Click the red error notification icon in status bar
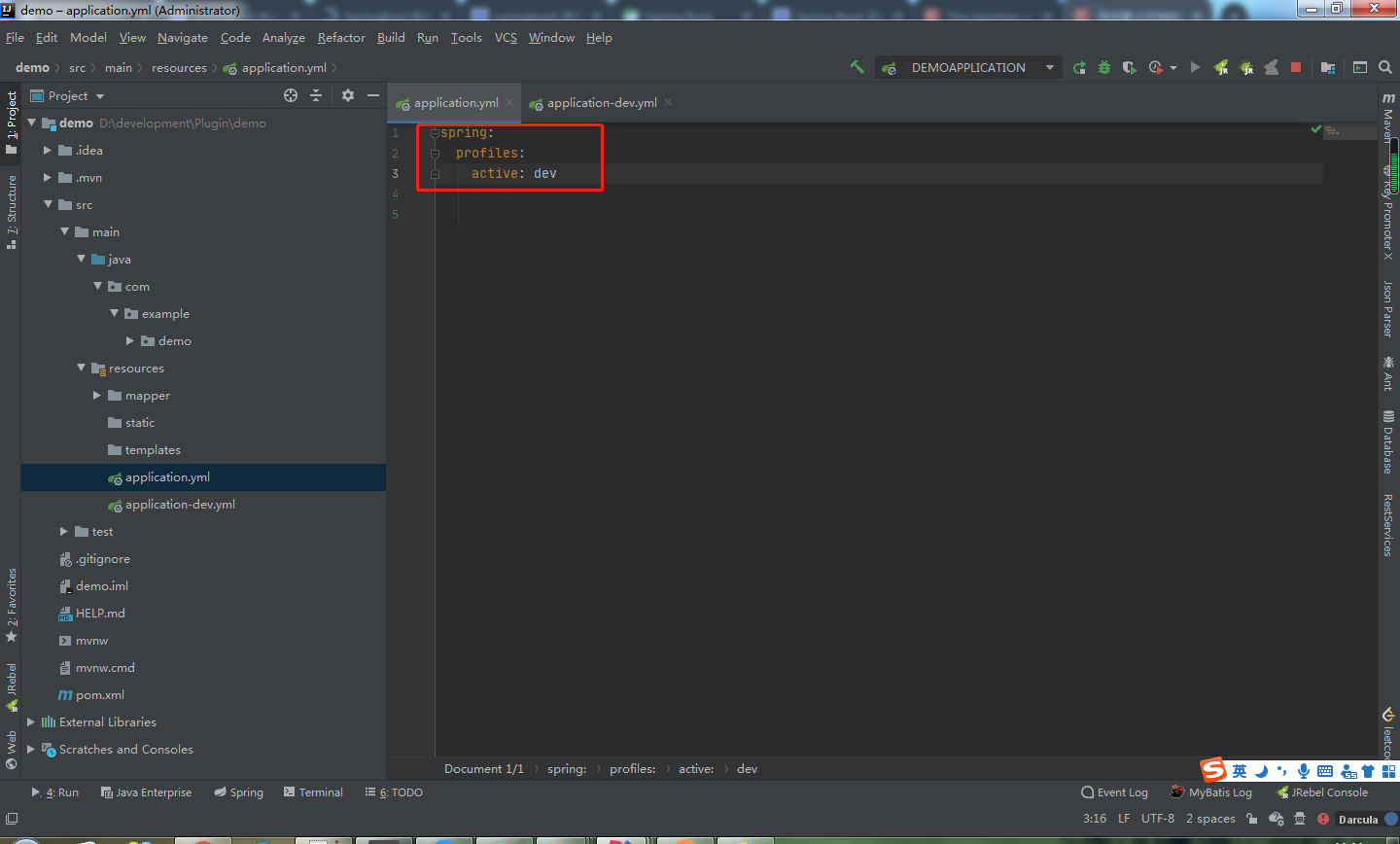 point(1323,819)
